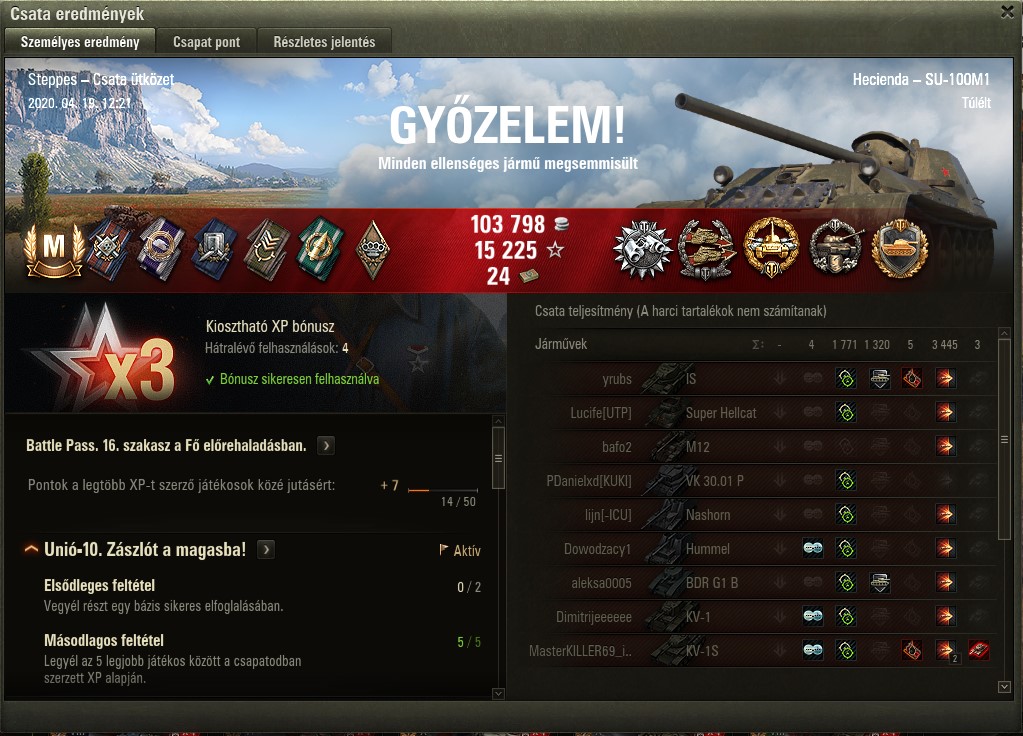Screen dimensions: 1023x736
Task: Click the down arrow of vehicle list scrollbar
Action: (1004, 687)
